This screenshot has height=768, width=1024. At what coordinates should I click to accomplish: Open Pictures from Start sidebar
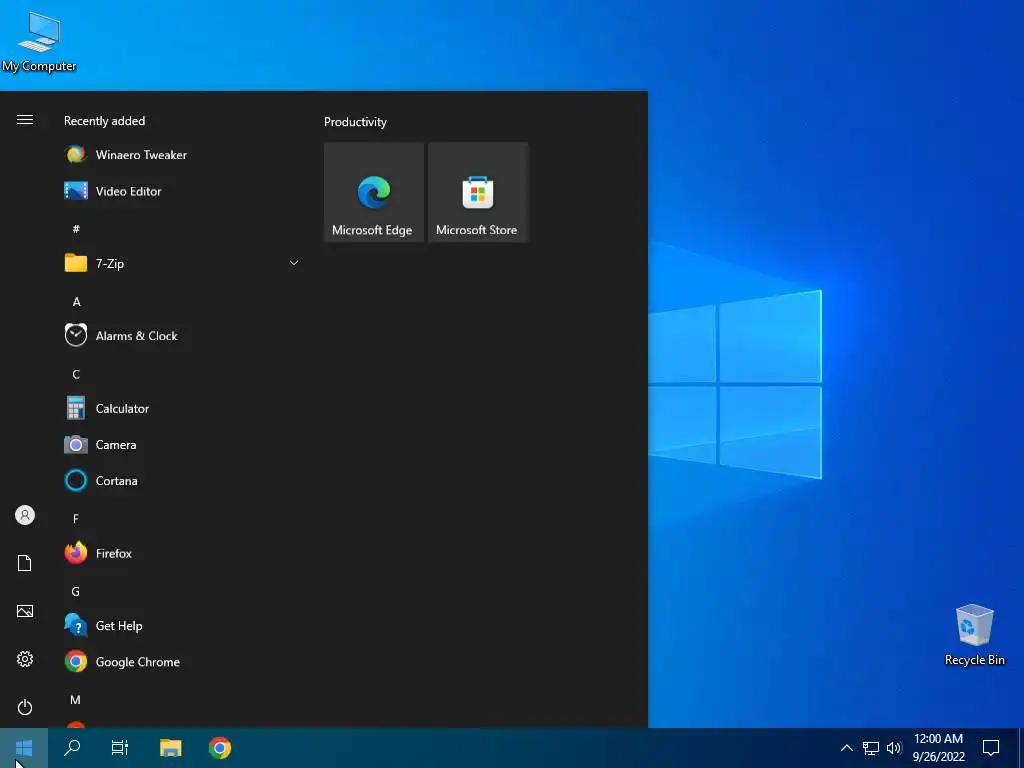click(x=25, y=611)
